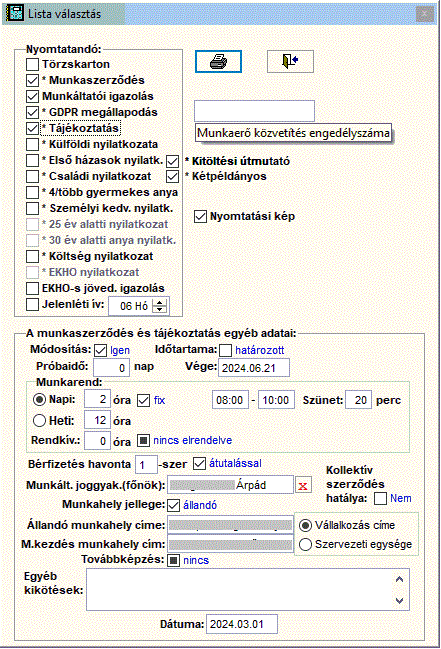Toggle the Továbbképzés nincs checkbox
The height and width of the screenshot is (649, 441).
click(x=174, y=560)
